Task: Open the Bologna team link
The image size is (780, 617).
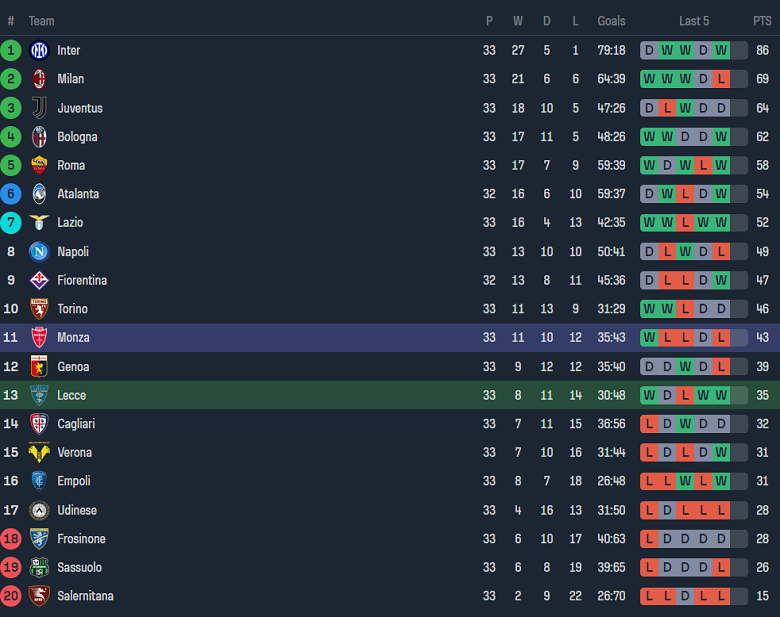Action: click(77, 137)
